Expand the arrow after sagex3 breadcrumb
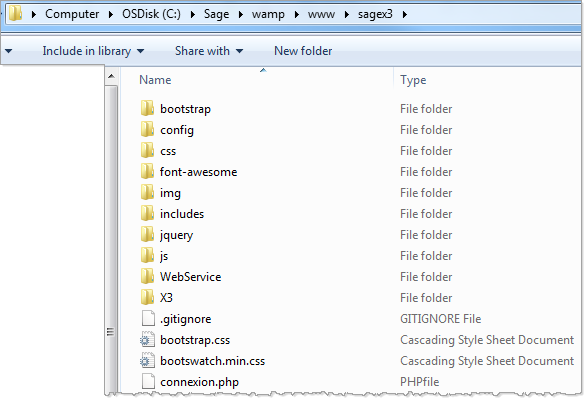587x402 pixels. click(405, 14)
